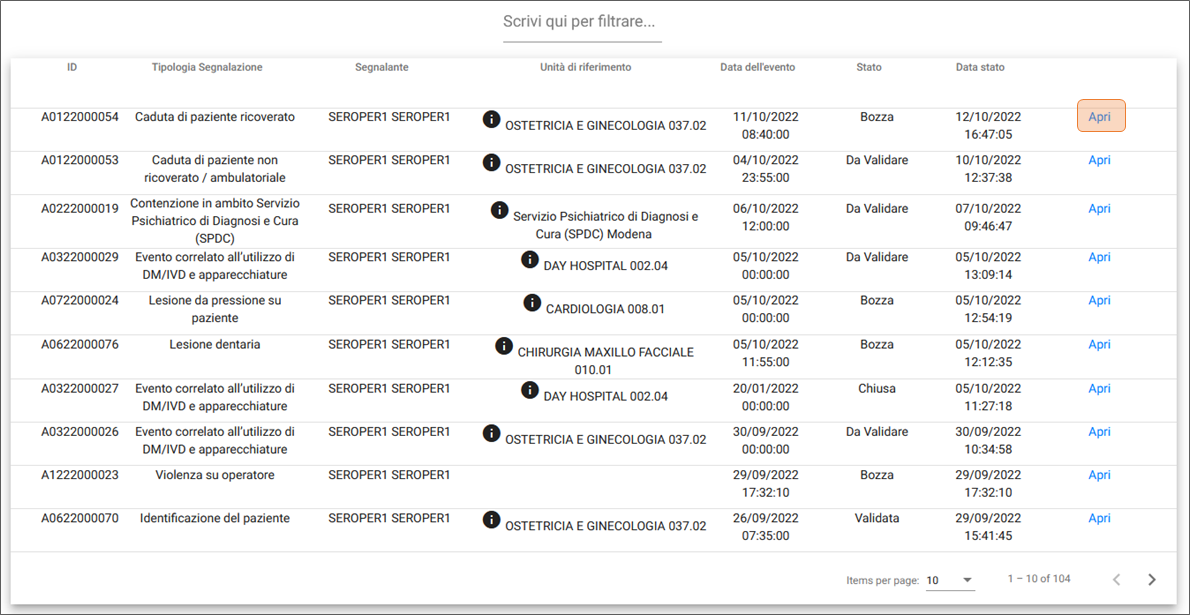Open Violenza su operatore report via Apri
The image size is (1190, 615).
(1099, 475)
